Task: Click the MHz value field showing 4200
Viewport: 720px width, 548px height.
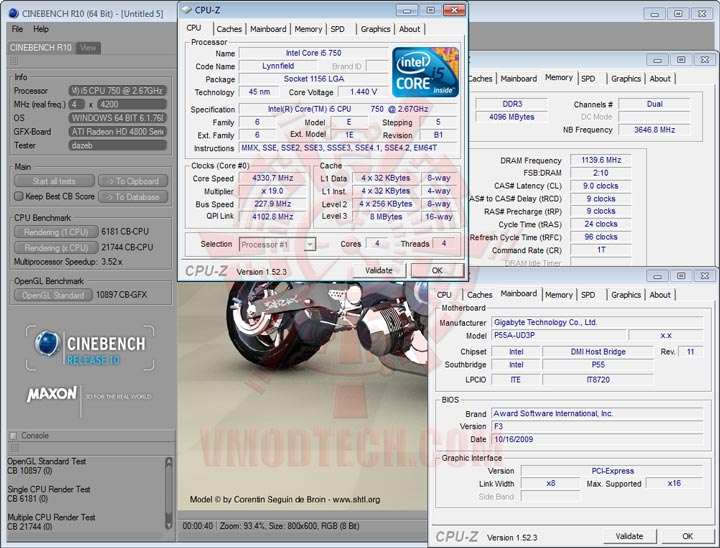Action: [131, 104]
